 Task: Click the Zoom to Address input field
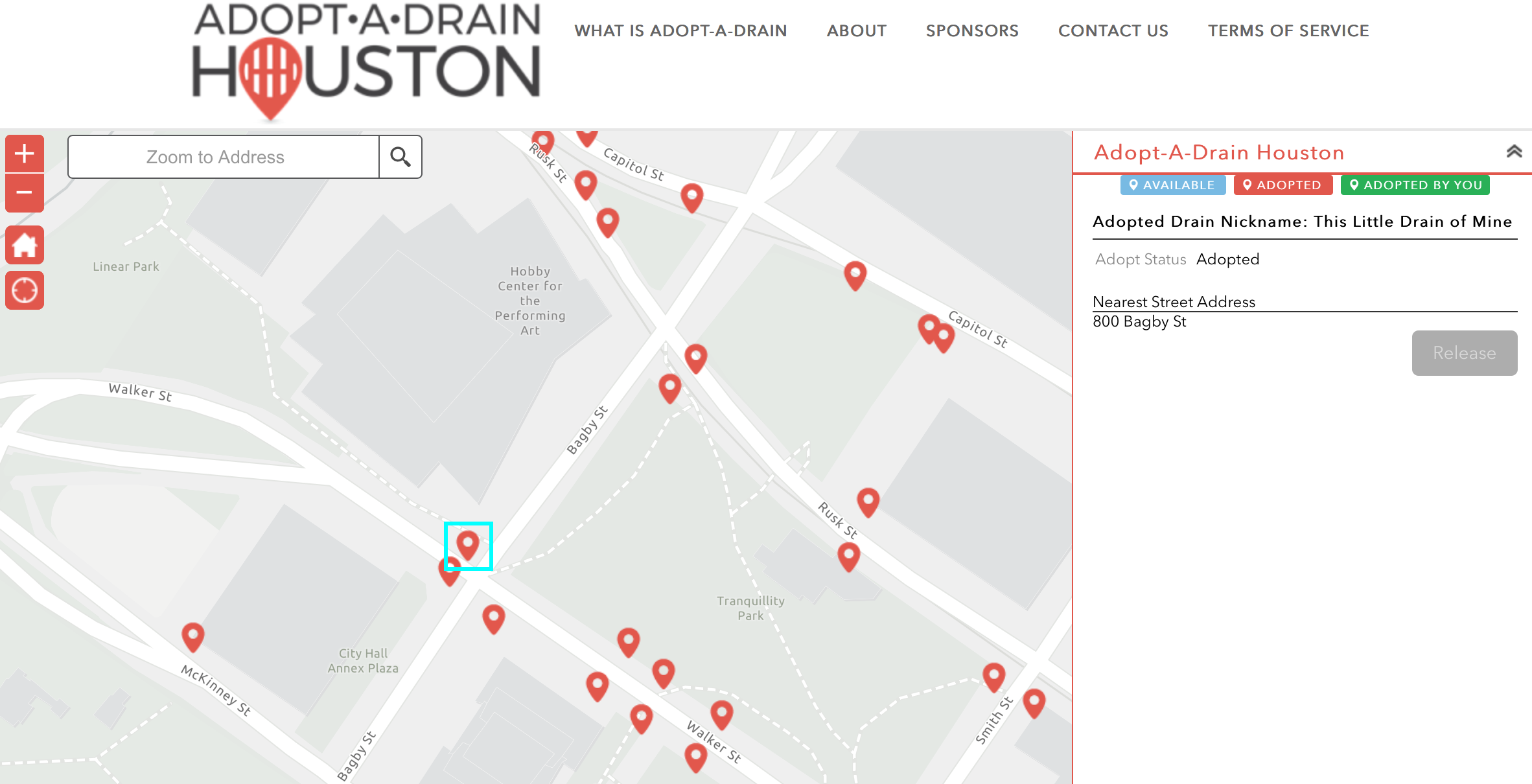[224, 156]
